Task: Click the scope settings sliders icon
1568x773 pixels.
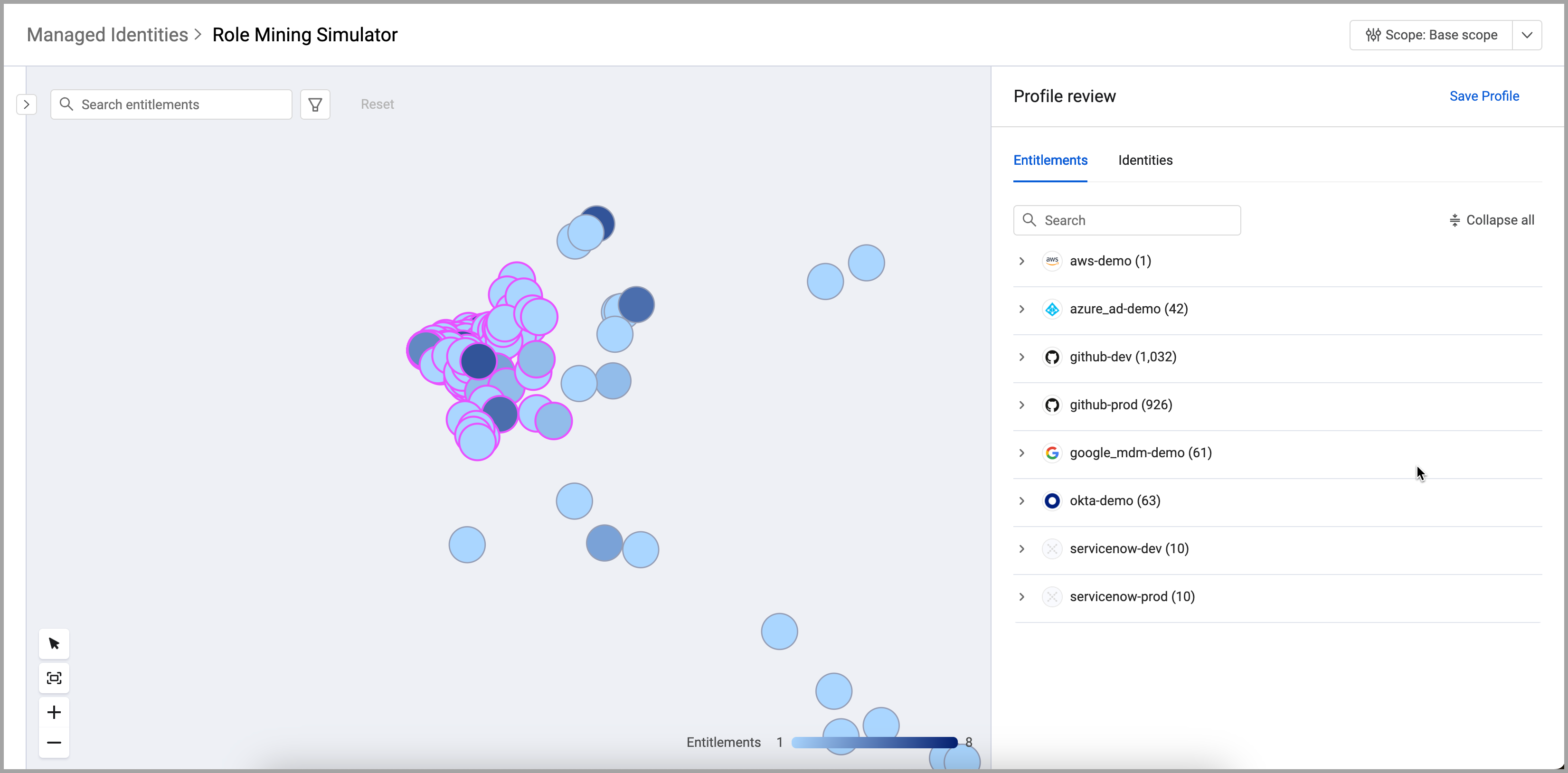Action: click(x=1373, y=35)
